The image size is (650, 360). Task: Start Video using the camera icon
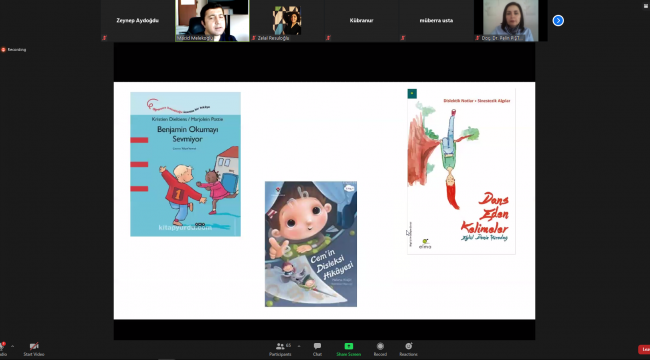[34, 349]
